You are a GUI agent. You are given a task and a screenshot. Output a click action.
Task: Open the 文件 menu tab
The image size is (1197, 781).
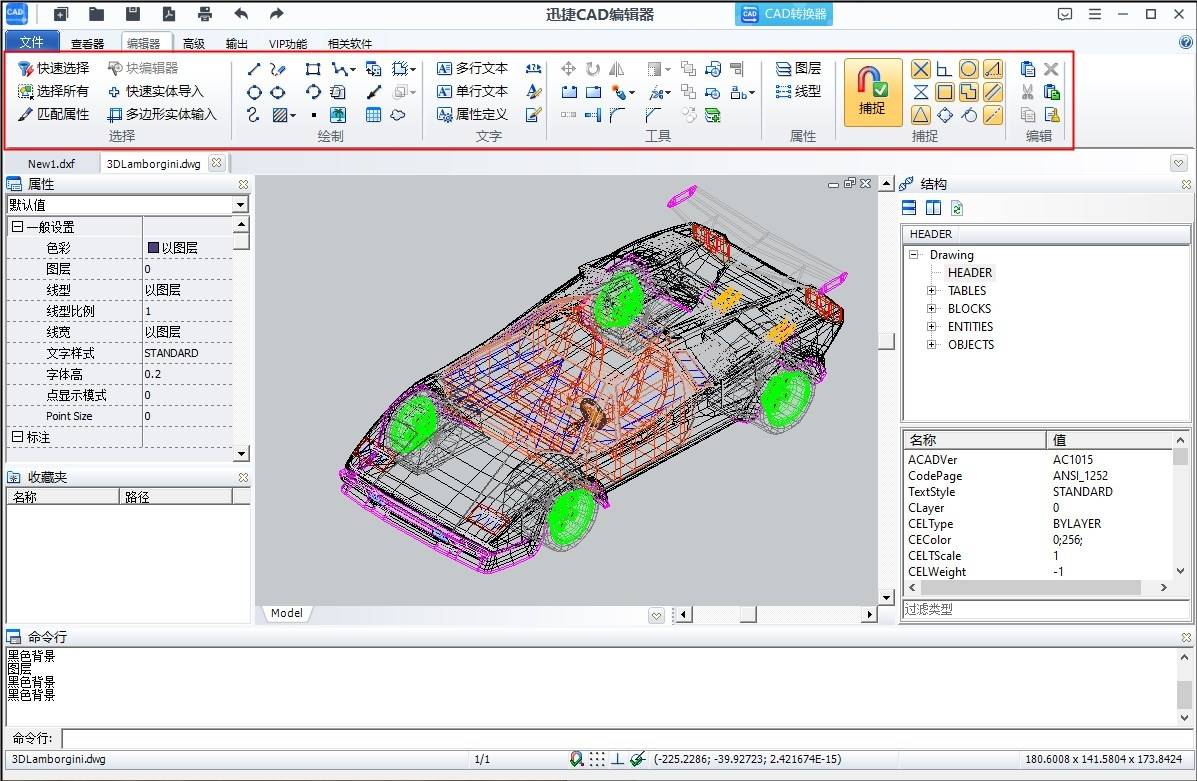[31, 42]
